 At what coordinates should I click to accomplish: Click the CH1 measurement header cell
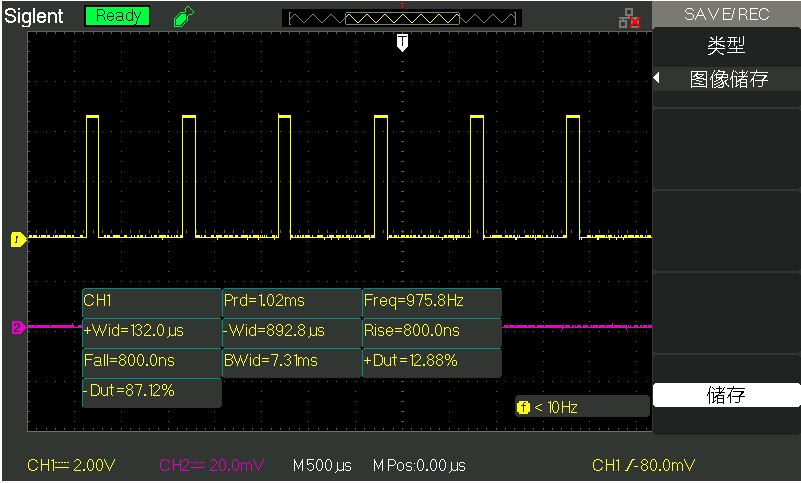click(x=152, y=303)
